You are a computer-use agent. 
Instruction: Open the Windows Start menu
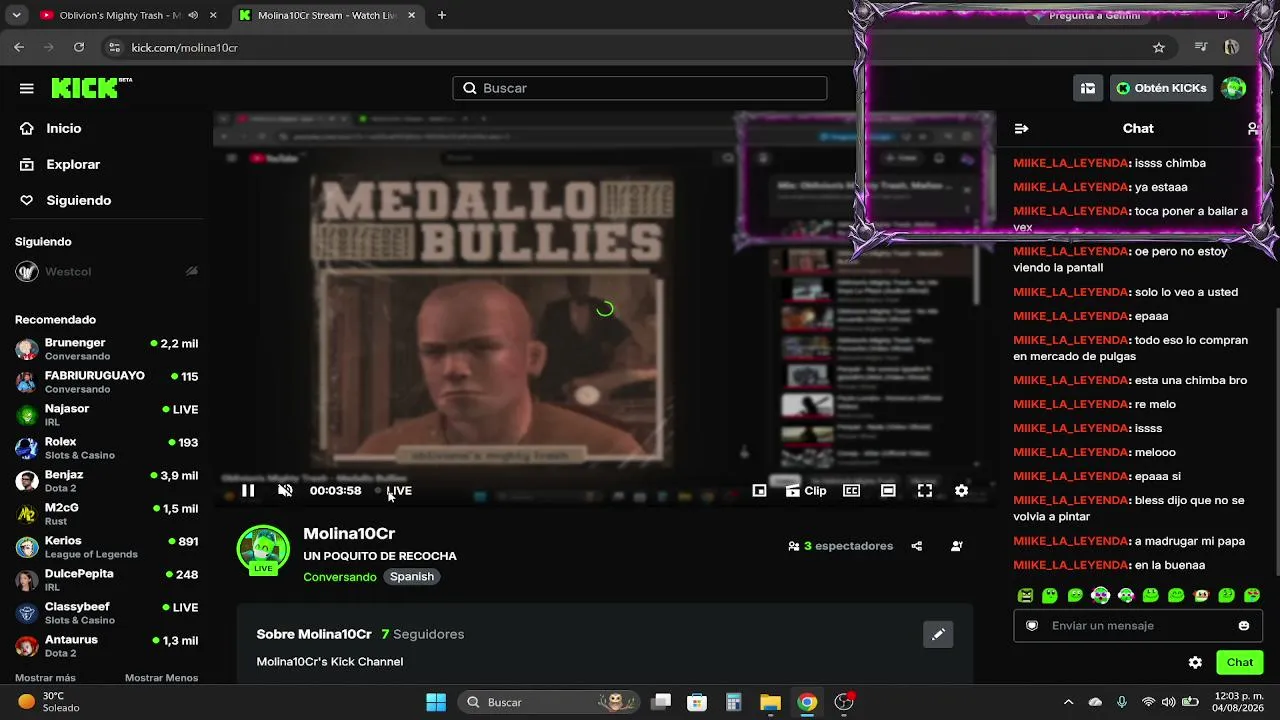436,702
